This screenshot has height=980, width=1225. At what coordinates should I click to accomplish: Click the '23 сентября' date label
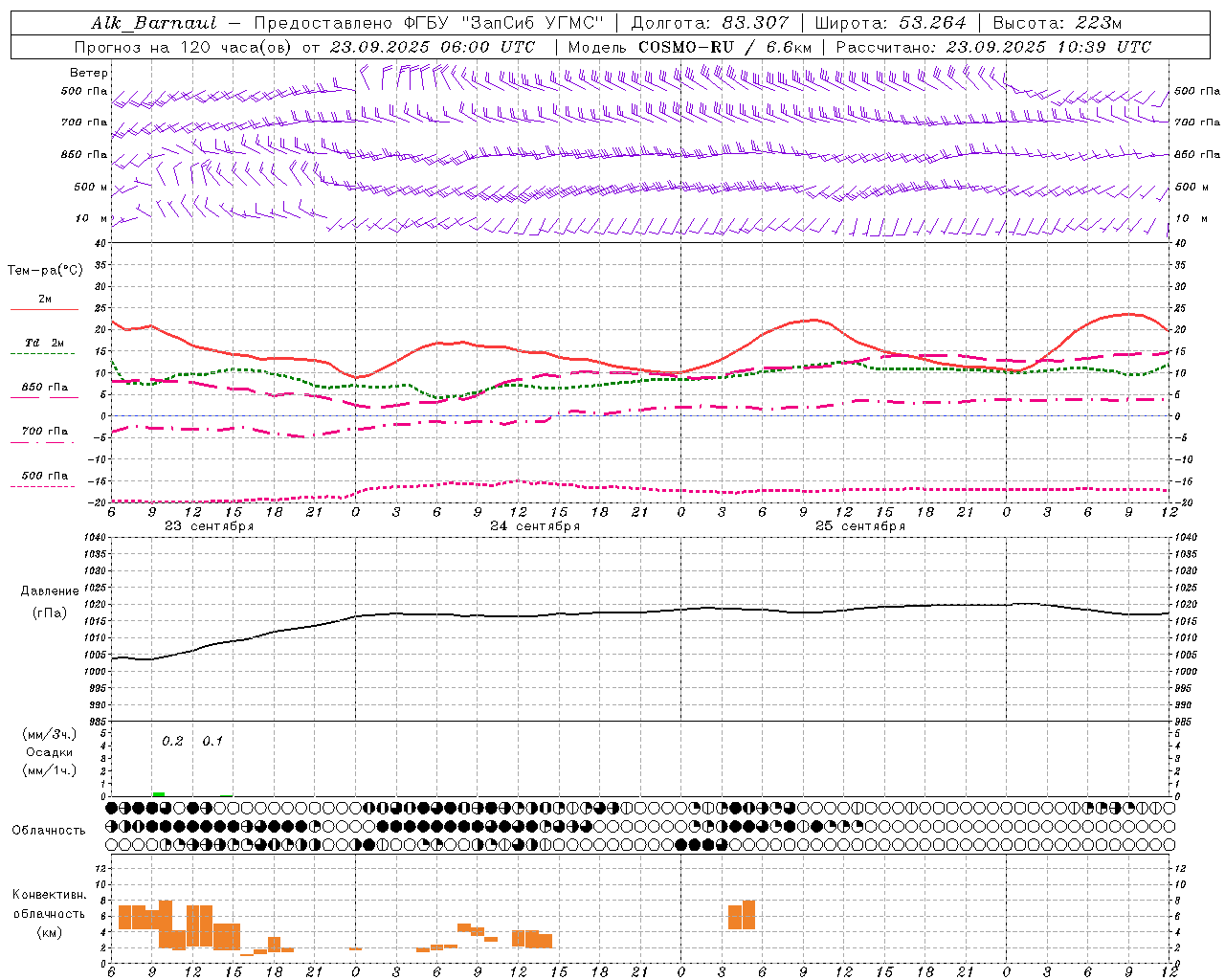tap(210, 526)
